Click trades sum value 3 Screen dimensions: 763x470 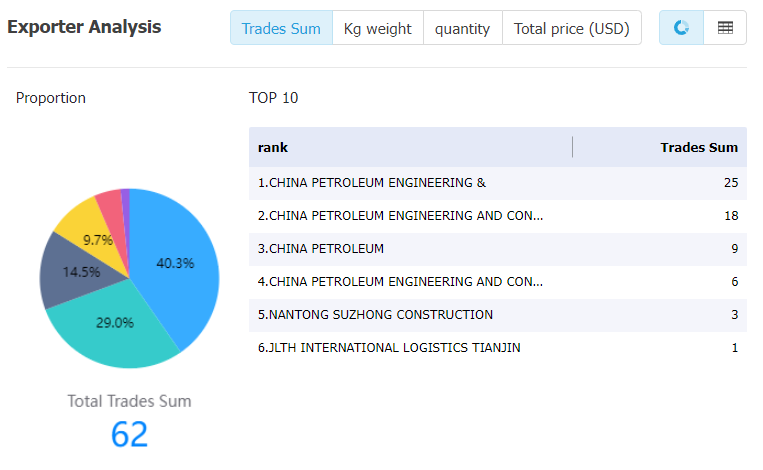coord(735,315)
